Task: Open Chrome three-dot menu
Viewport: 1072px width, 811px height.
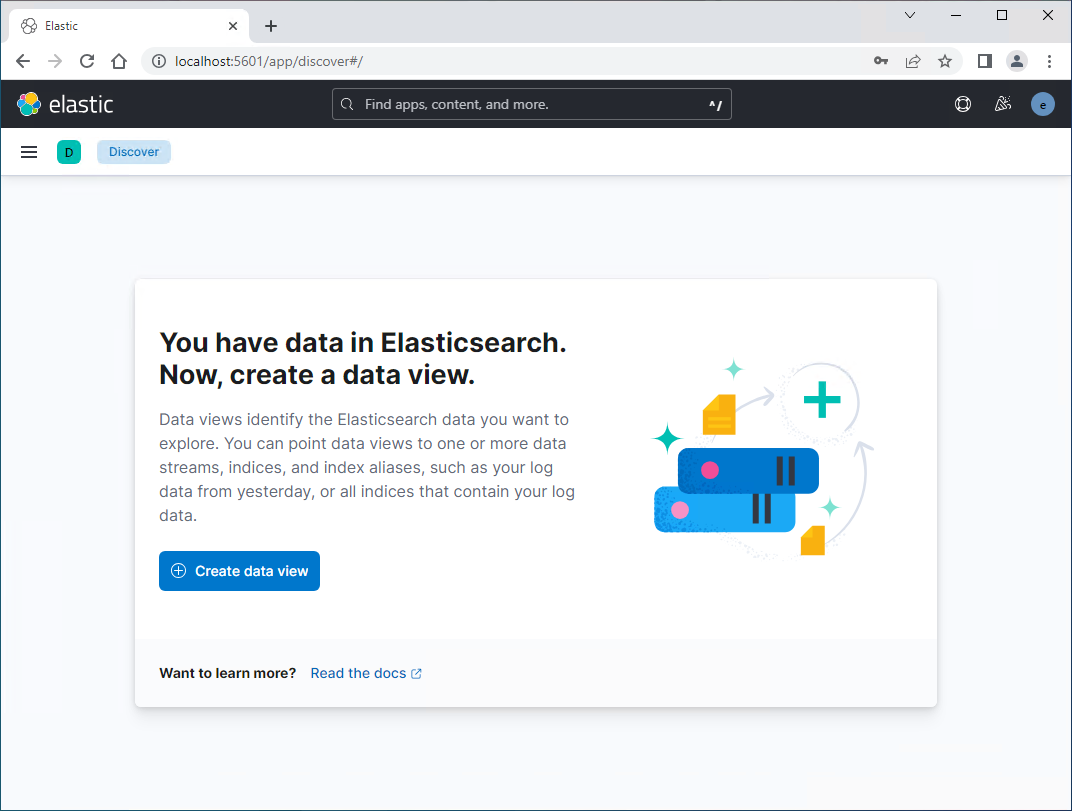Action: click(x=1049, y=62)
